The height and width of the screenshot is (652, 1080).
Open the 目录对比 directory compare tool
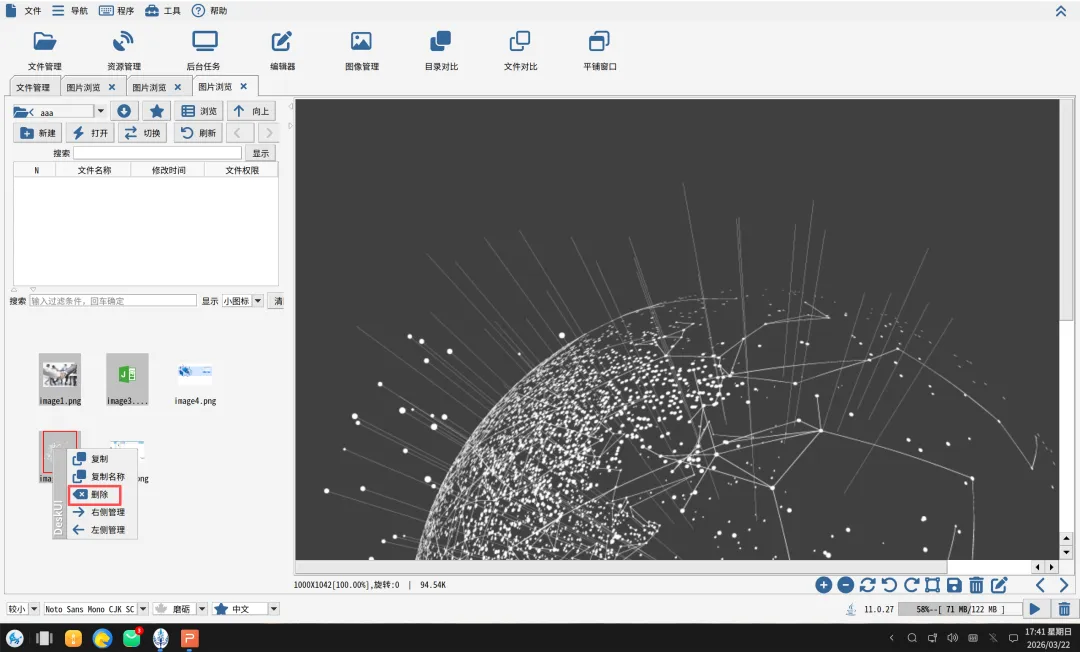pyautogui.click(x=441, y=50)
